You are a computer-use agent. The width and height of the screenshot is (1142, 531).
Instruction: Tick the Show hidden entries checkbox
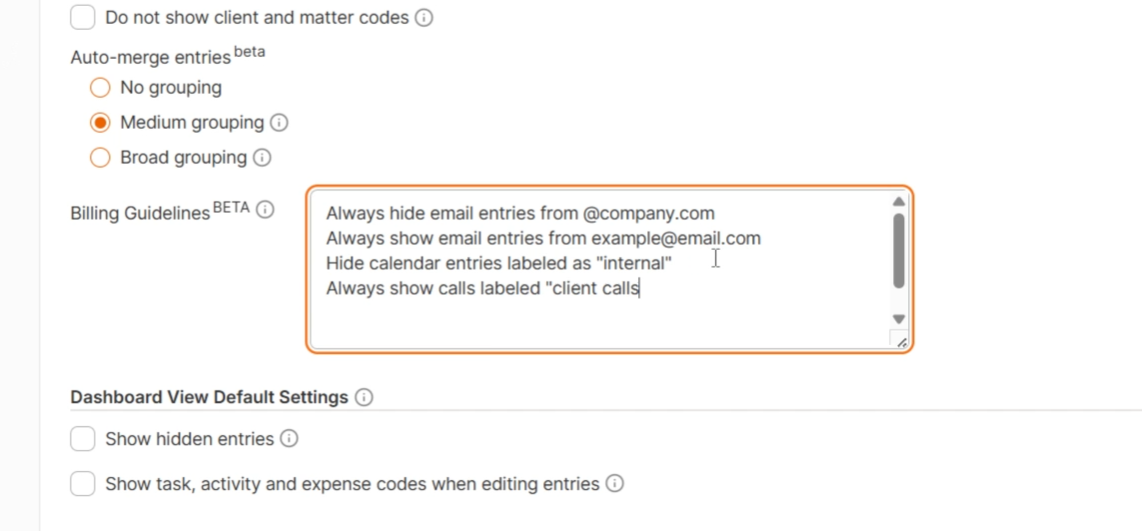point(83,439)
